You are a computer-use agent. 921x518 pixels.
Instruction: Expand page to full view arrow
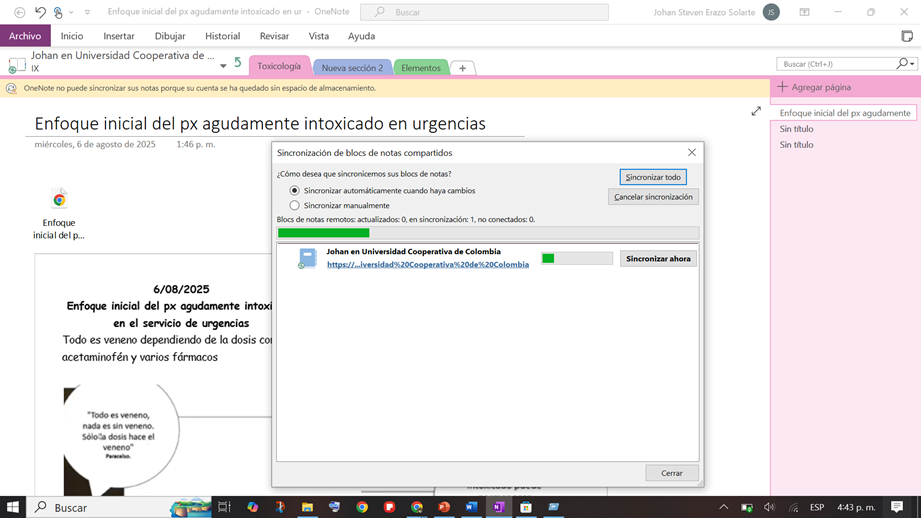[756, 111]
